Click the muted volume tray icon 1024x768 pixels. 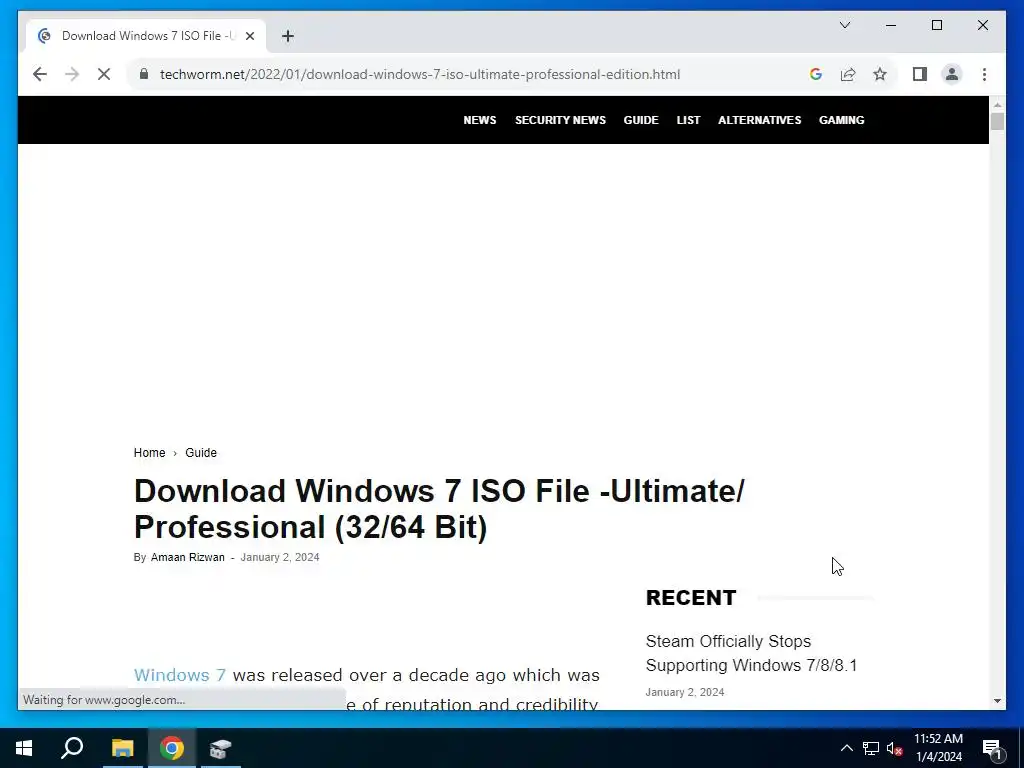point(895,748)
